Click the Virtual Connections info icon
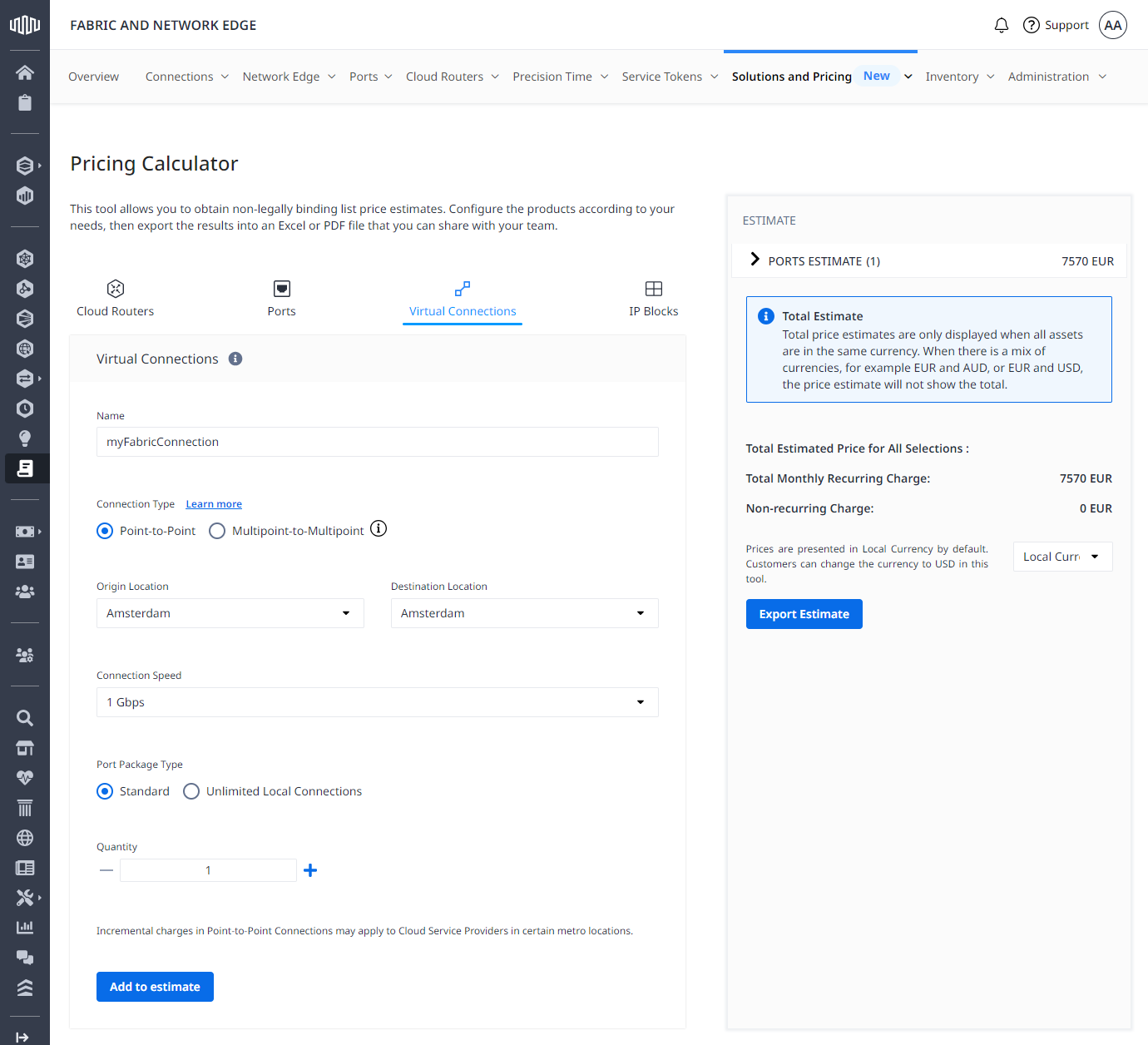 click(235, 359)
